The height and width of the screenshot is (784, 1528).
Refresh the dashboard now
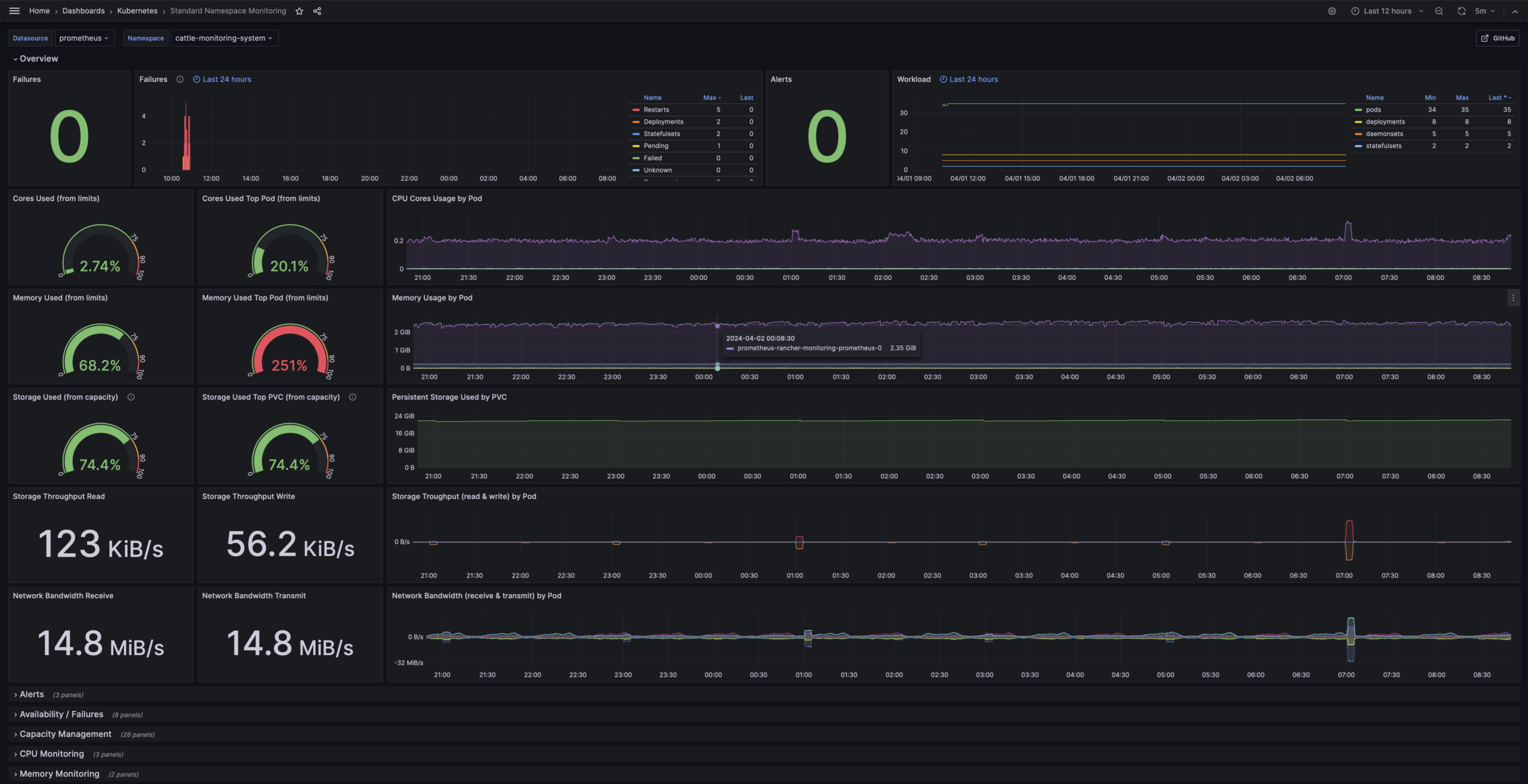(1461, 11)
